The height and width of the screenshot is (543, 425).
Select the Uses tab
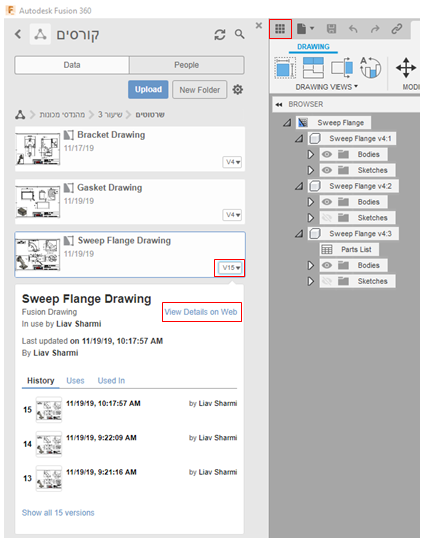pos(75,381)
